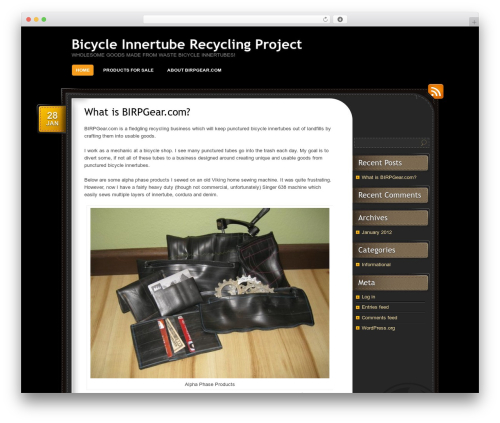This screenshot has width=500, height=423.
Task: Visit the WordPress.org link
Action: [x=378, y=328]
